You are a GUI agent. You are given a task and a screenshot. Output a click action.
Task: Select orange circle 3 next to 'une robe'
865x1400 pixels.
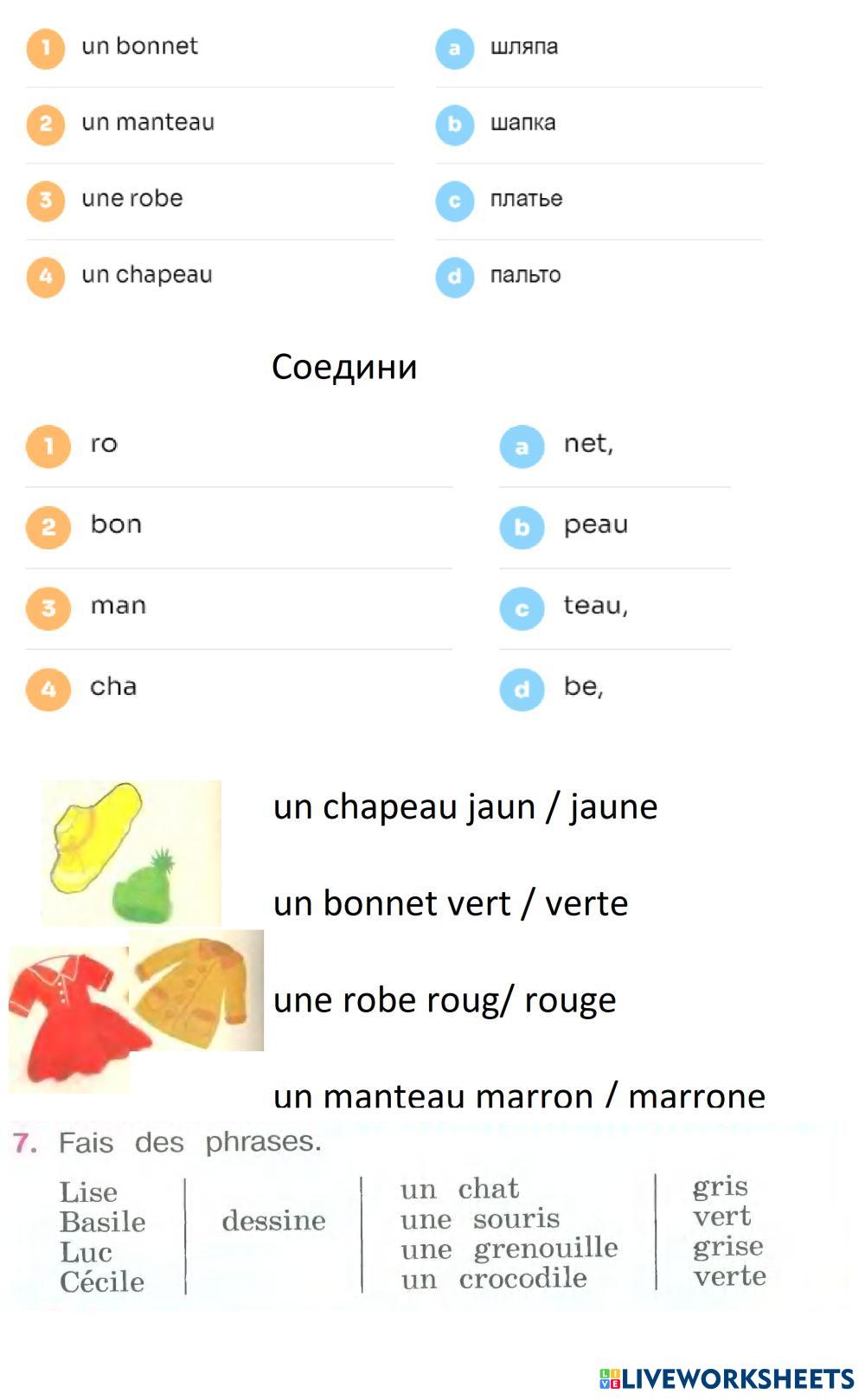click(x=46, y=201)
